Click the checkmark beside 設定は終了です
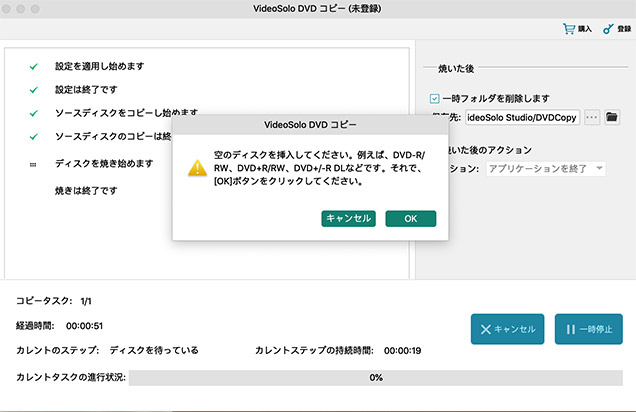This screenshot has width=636, height=412. coord(34,90)
